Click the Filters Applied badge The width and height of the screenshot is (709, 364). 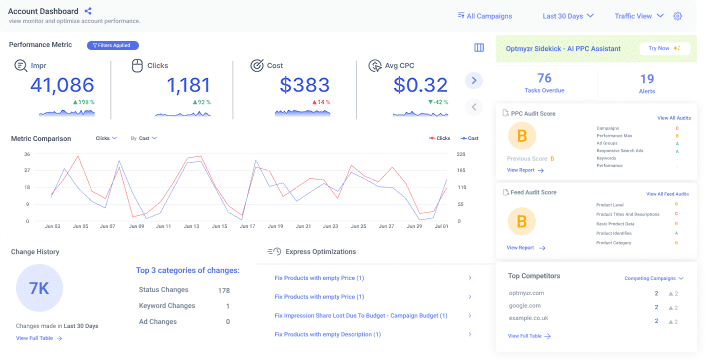(113, 45)
